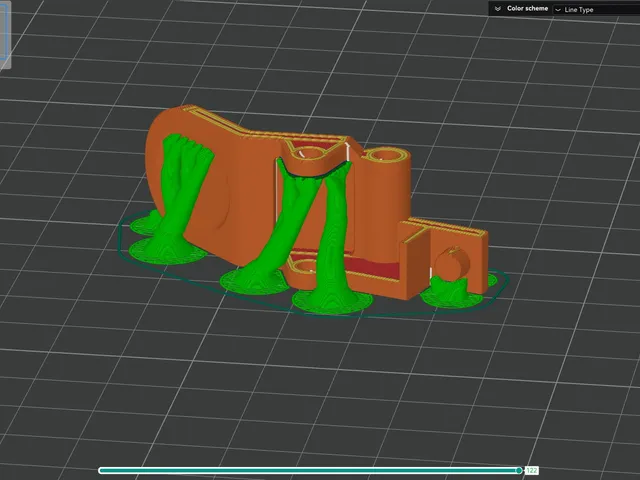Click the Color scheme label

527,9
